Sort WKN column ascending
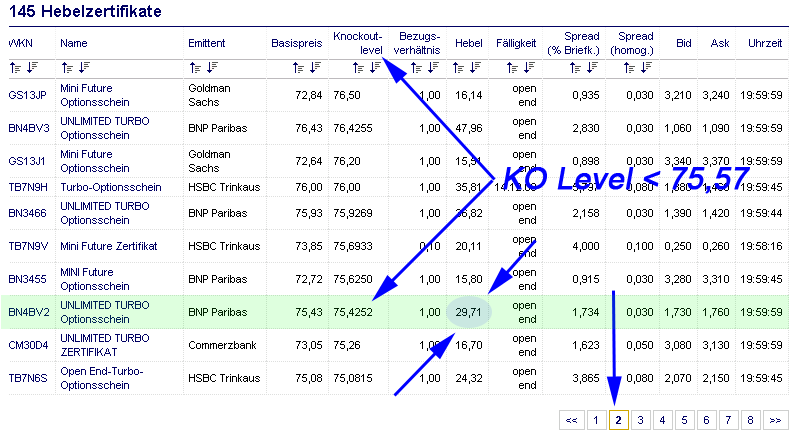The width and height of the screenshot is (794, 440). pos(14,68)
